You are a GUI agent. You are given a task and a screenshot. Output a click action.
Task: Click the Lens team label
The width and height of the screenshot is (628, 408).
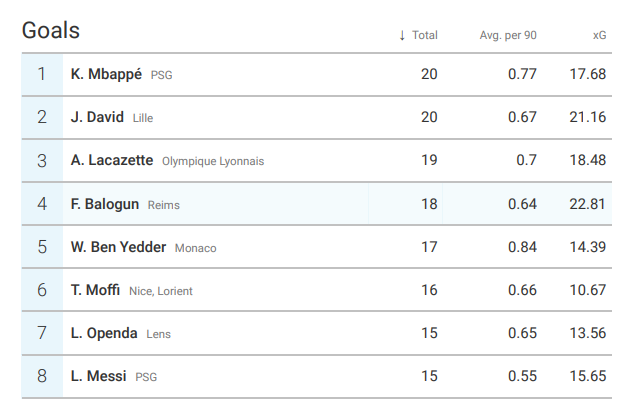pos(159,334)
